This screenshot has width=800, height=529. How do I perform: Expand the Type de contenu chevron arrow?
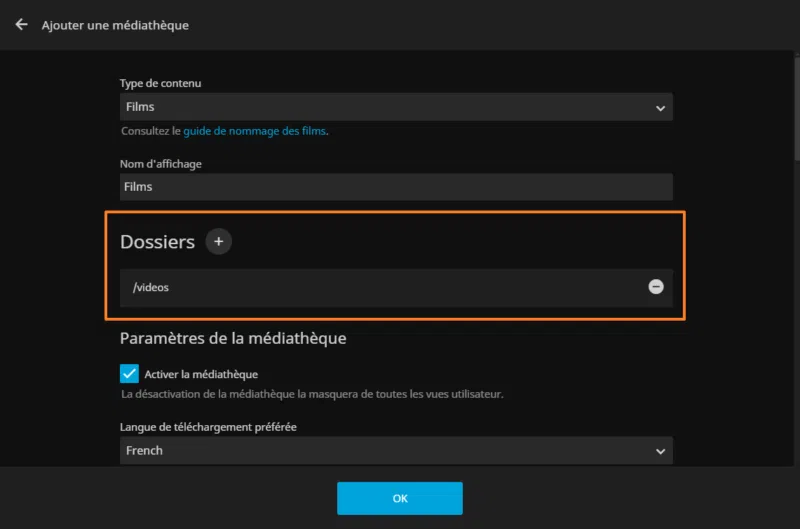tap(660, 107)
